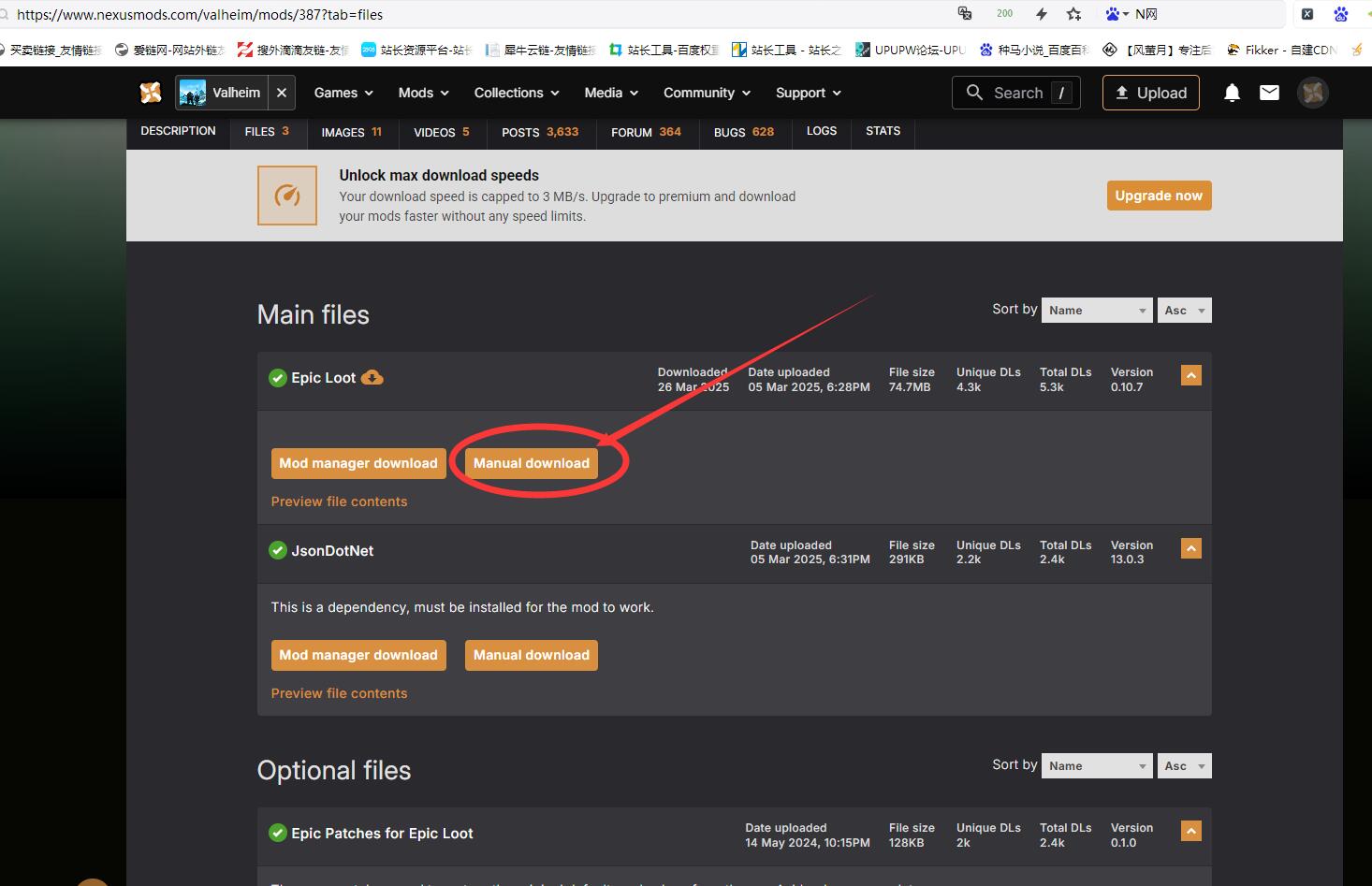Click the speedometer icon in the premium banner
Image resolution: width=1372 pixels, height=886 pixels.
click(287, 196)
